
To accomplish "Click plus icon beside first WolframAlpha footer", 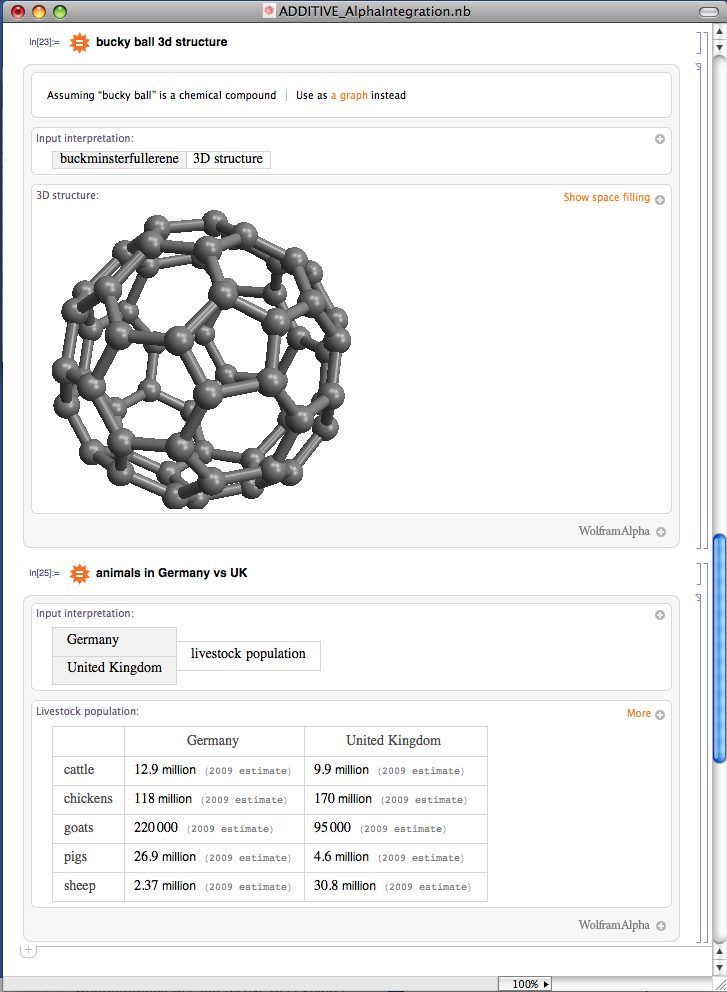I will (661, 532).
